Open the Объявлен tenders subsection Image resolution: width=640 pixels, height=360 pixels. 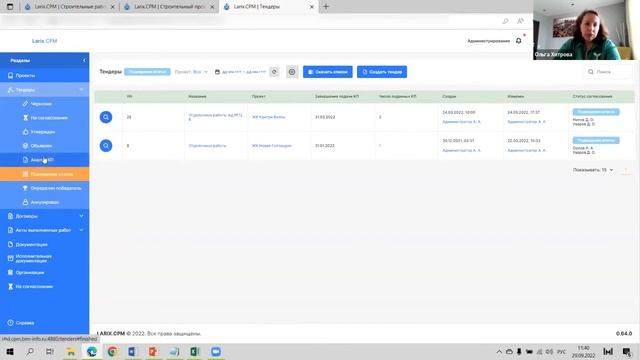pos(44,146)
